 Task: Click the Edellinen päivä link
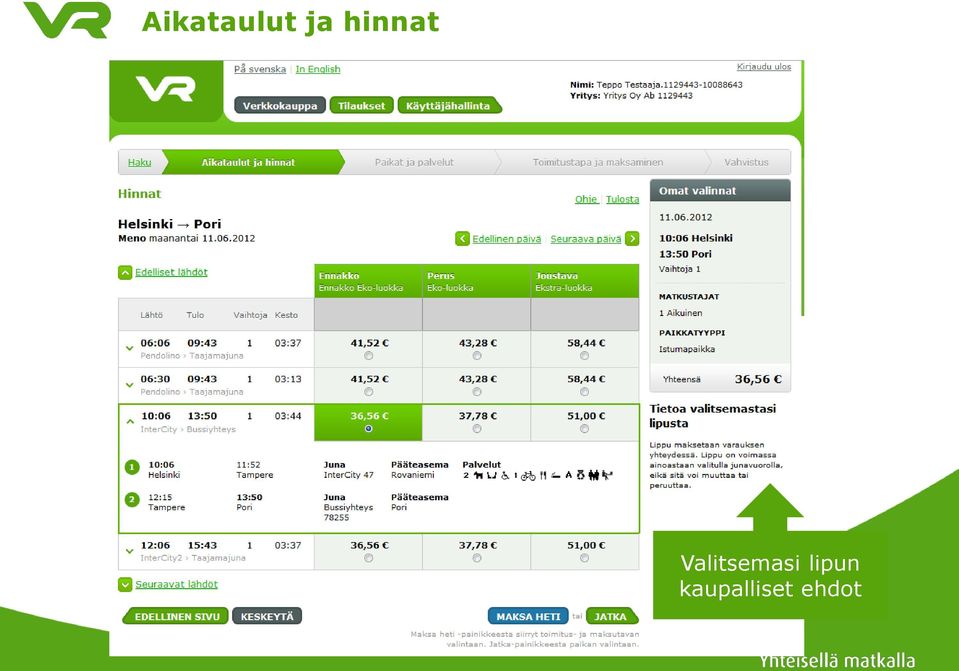click(506, 239)
